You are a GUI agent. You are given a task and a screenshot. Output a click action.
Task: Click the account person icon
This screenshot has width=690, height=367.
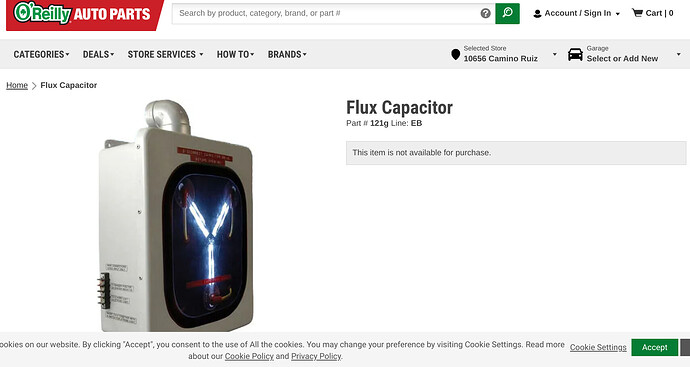[537, 14]
